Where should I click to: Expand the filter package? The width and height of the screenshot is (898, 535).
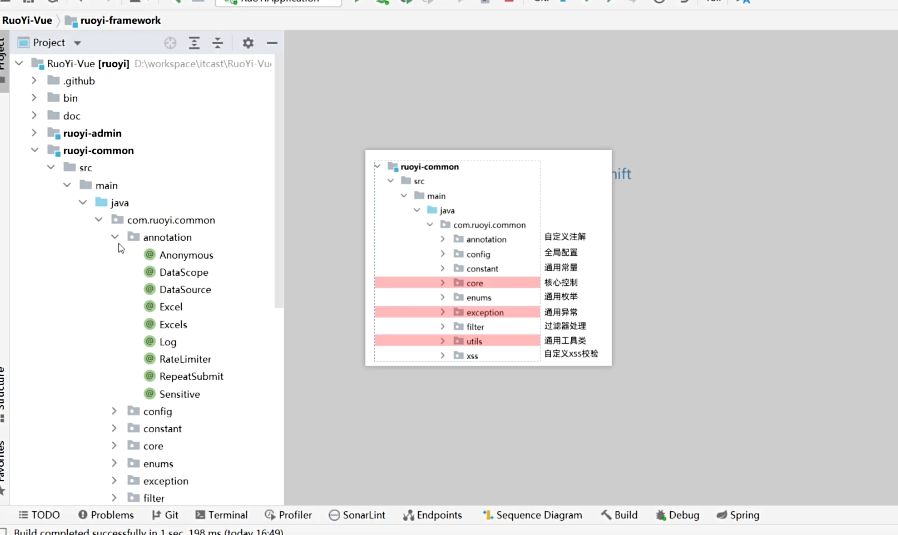[x=114, y=498]
